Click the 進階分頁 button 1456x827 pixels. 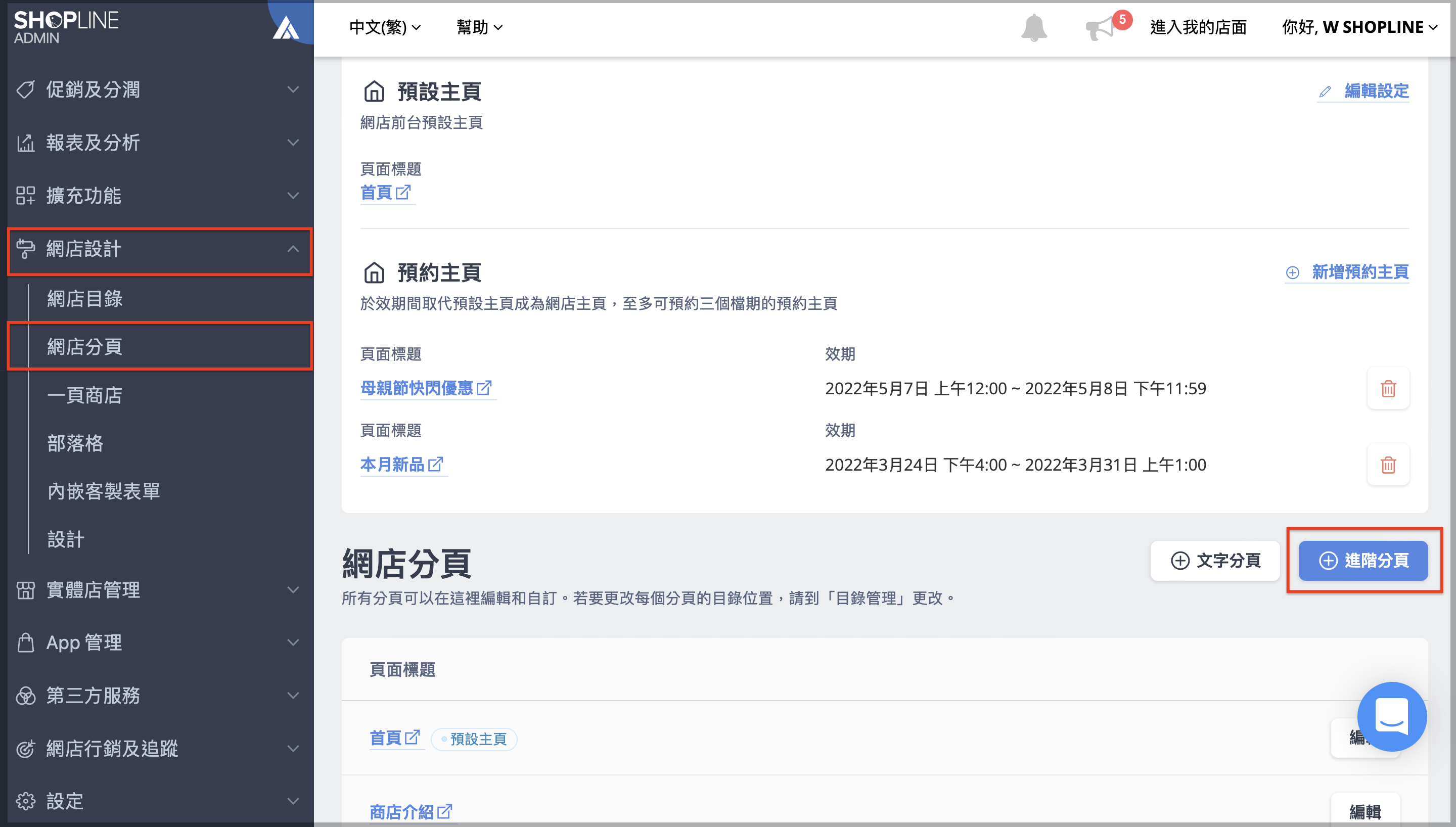point(1363,561)
